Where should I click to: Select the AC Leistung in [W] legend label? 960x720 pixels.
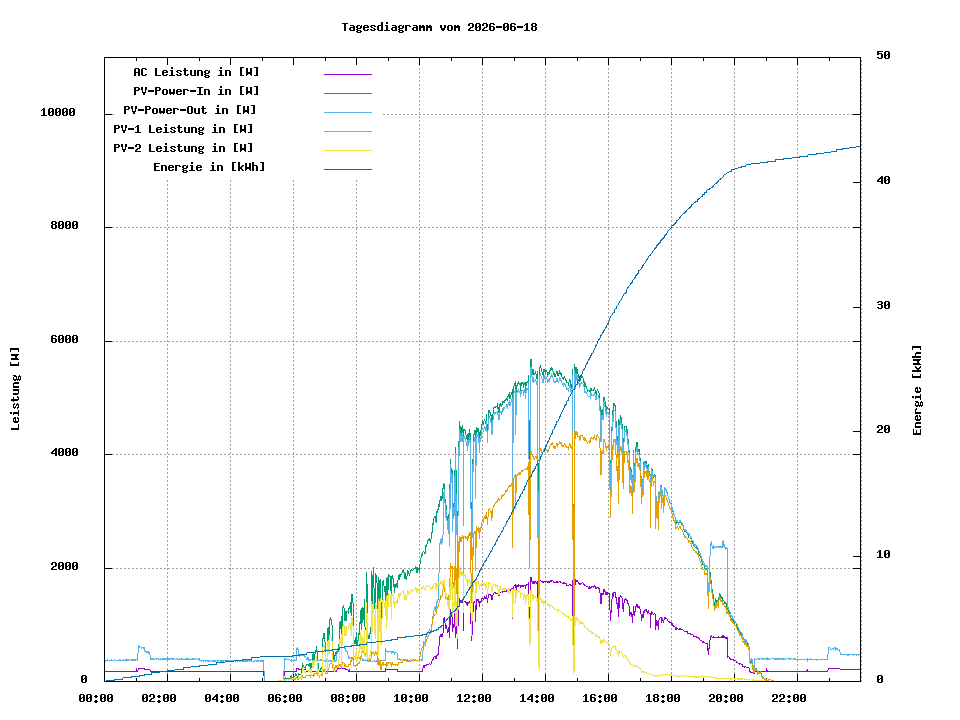click(196, 72)
